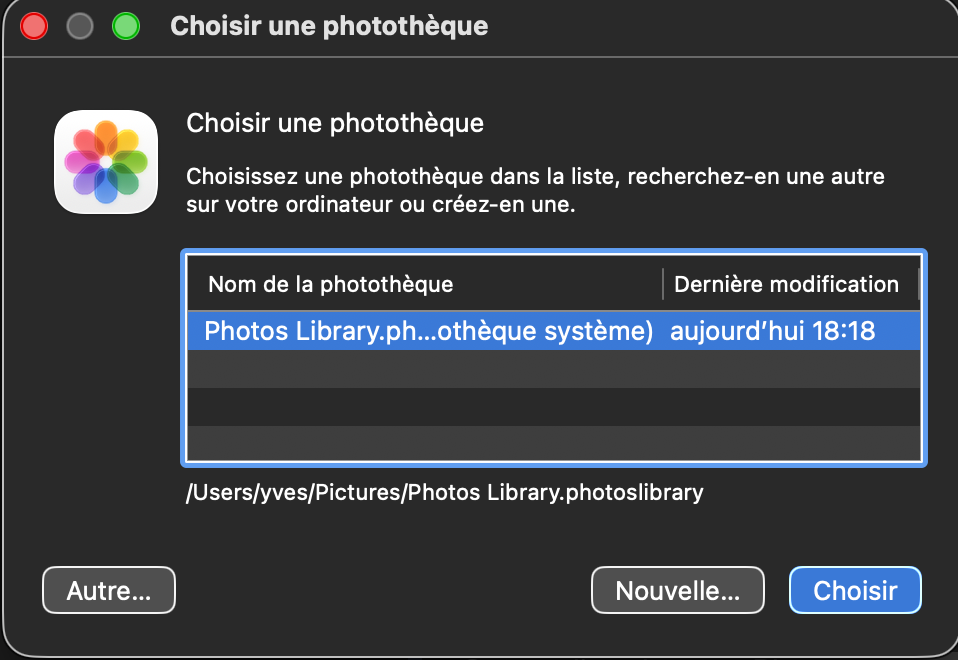Click the bold Choisir une photothèque heading
Viewport: 958px width, 660px height.
(x=335, y=124)
